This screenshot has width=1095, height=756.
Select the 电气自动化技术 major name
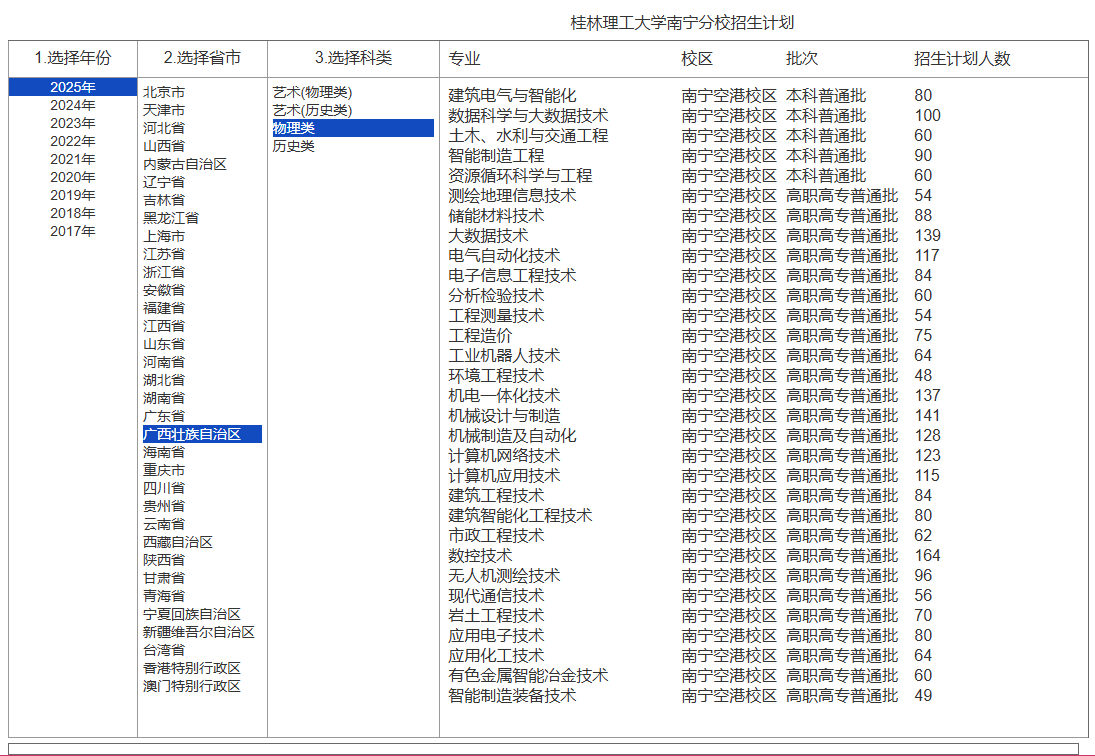coord(504,255)
